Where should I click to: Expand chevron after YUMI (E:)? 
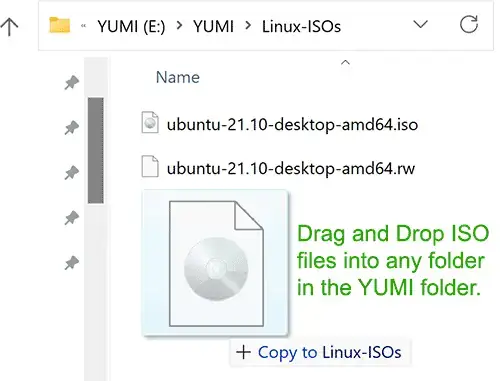tap(180, 25)
